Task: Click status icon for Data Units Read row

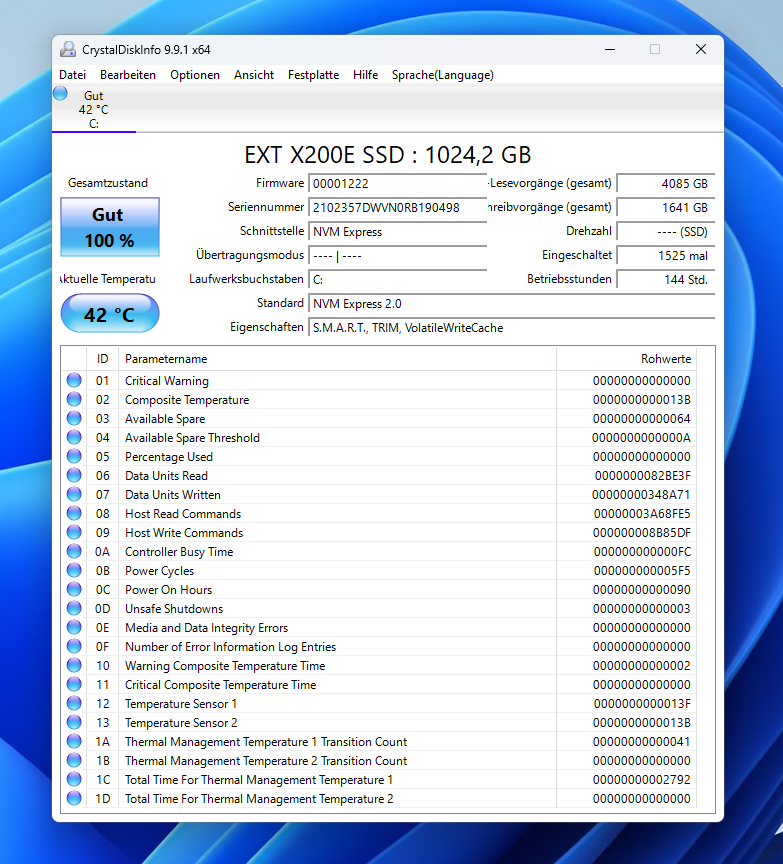Action: (x=74, y=476)
